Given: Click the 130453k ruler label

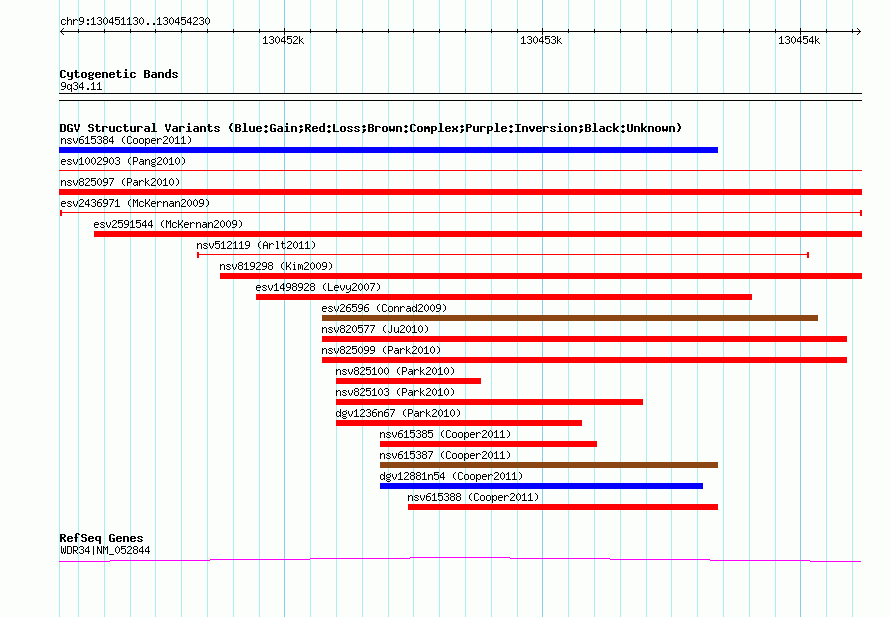Looking at the screenshot, I should point(541,40).
